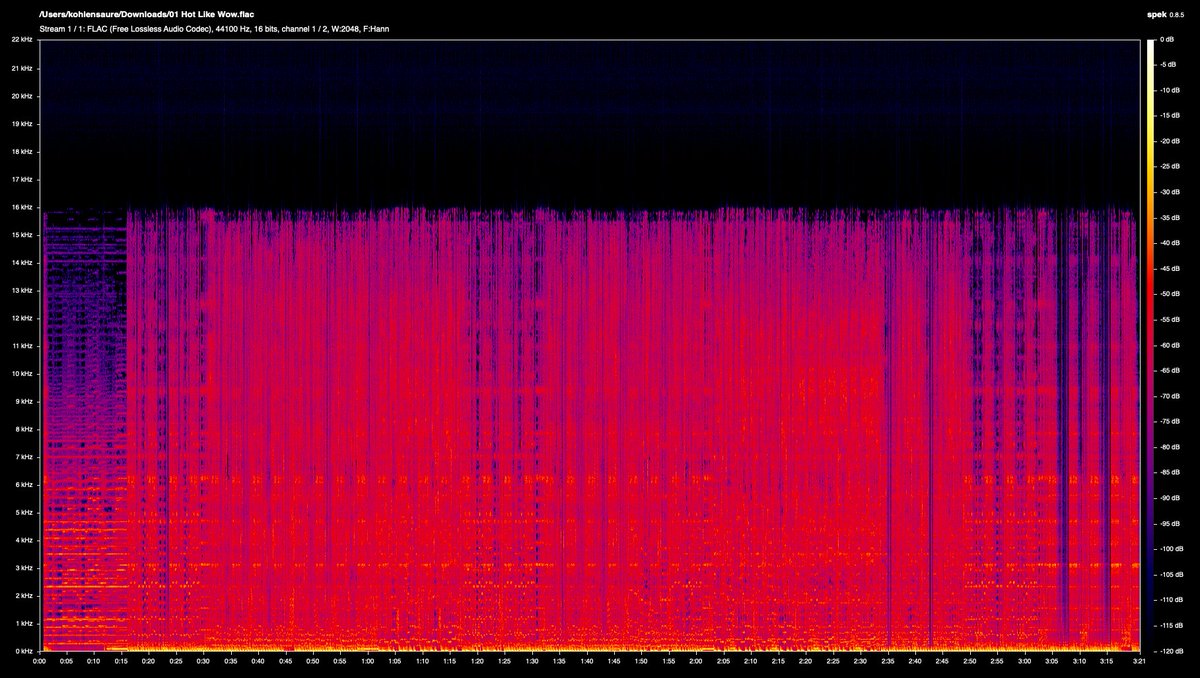
Task: Click the '-40 dB' legend label
Action: pyautogui.click(x=1170, y=243)
